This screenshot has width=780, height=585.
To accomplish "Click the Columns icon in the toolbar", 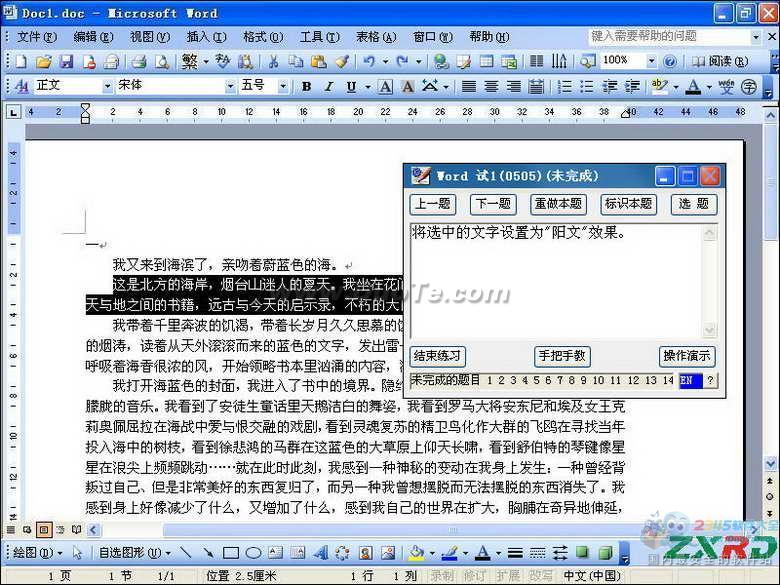I will click(536, 61).
